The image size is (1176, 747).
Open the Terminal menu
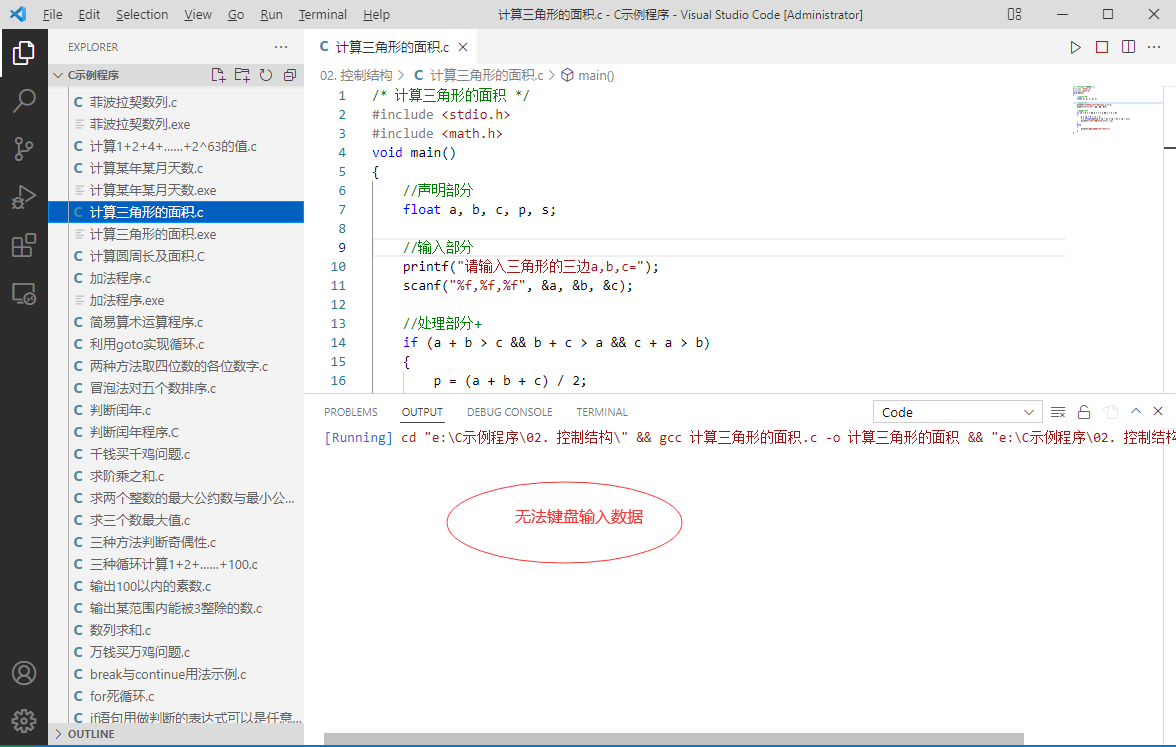[x=322, y=14]
